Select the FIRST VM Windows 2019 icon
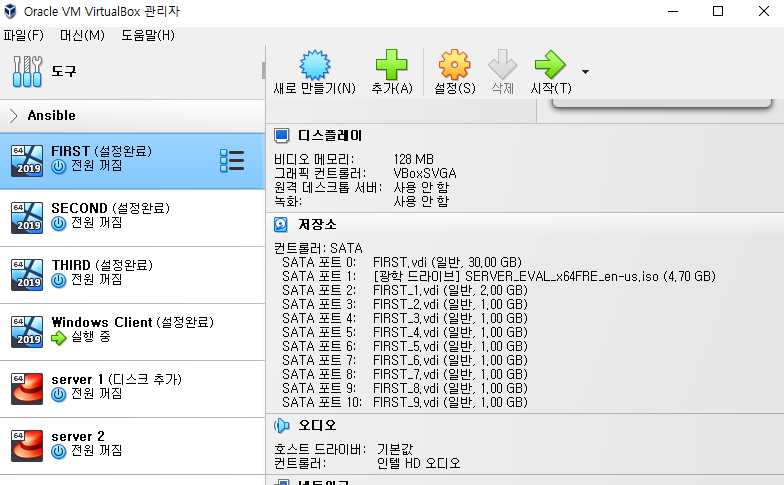Image resolution: width=784 pixels, height=485 pixels. point(27,161)
